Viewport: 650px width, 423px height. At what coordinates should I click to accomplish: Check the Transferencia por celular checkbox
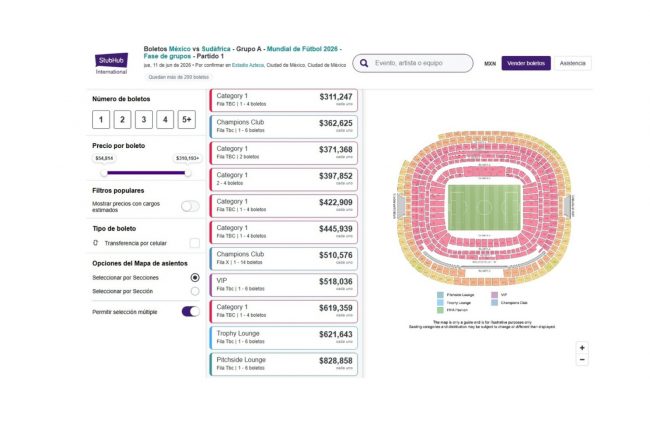pos(194,242)
